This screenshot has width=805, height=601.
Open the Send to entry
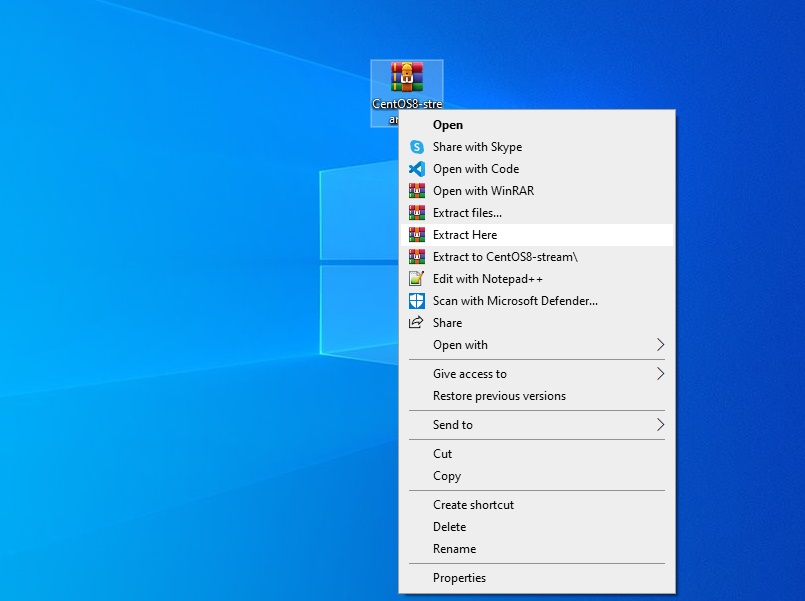[536, 424]
